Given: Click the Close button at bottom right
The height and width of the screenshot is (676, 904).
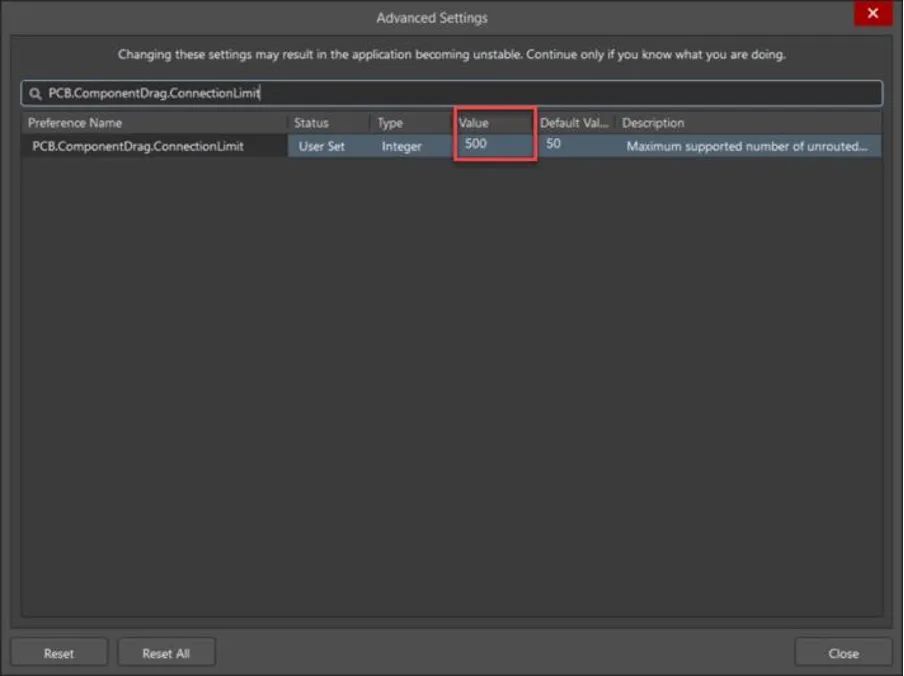Looking at the screenshot, I should click(x=842, y=653).
